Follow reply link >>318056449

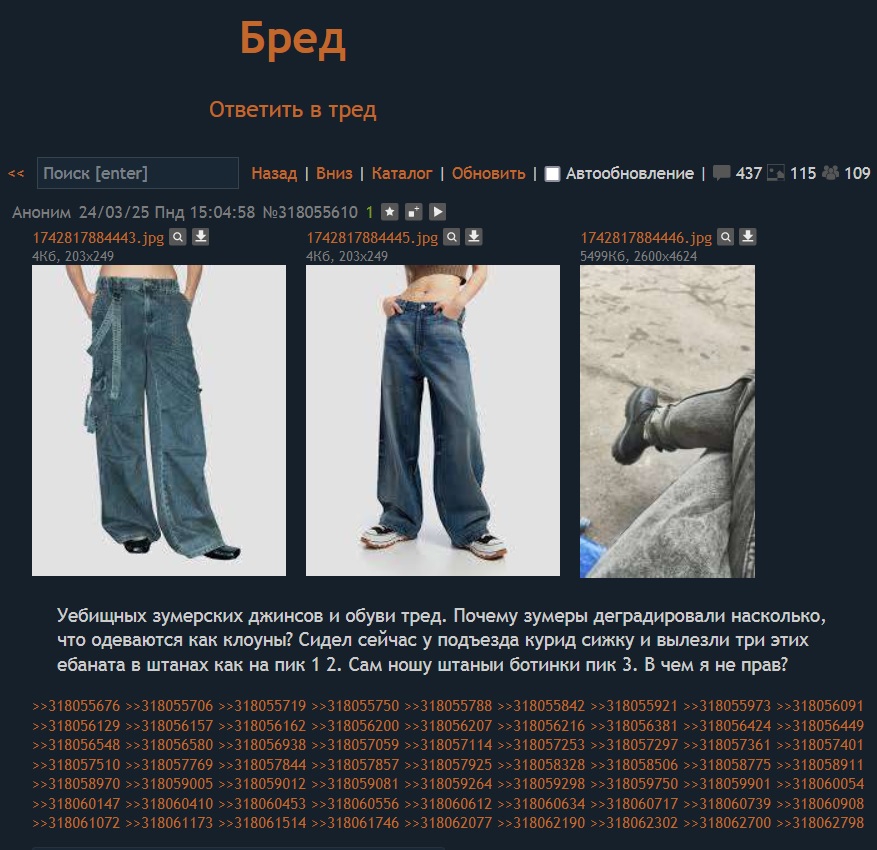point(820,726)
